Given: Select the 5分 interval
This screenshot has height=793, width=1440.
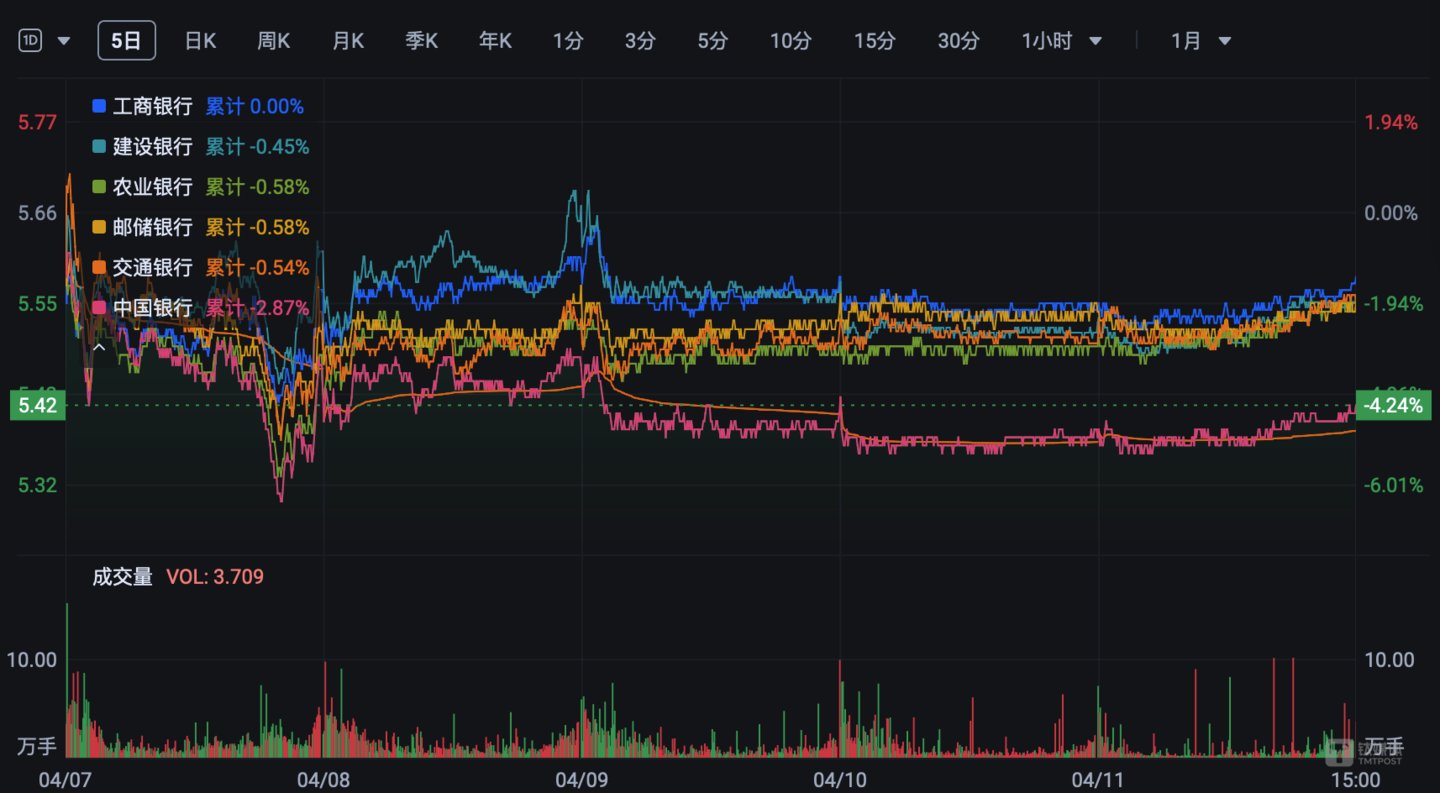Looking at the screenshot, I should click(x=711, y=41).
